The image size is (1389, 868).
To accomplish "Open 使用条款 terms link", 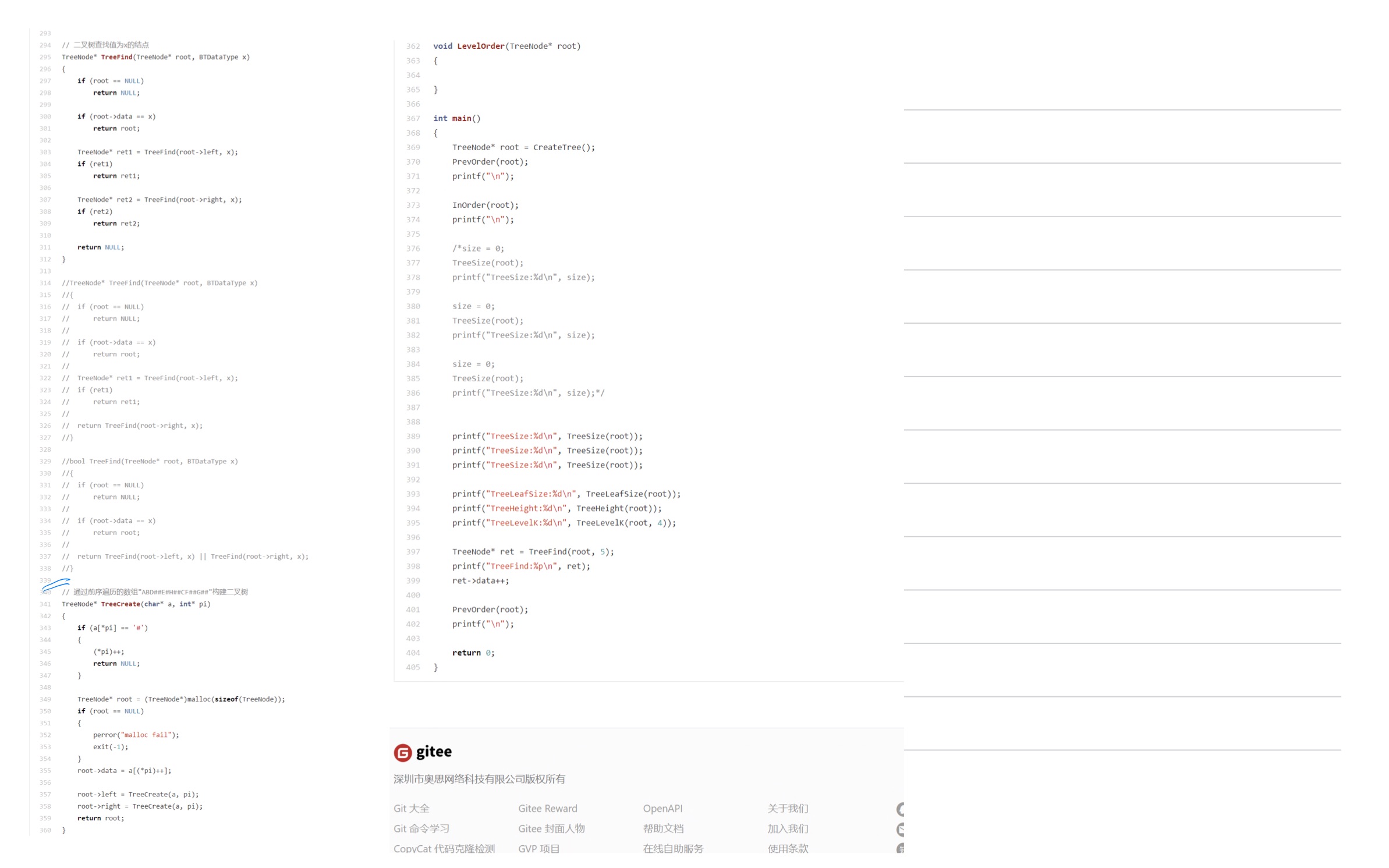I will (x=787, y=848).
